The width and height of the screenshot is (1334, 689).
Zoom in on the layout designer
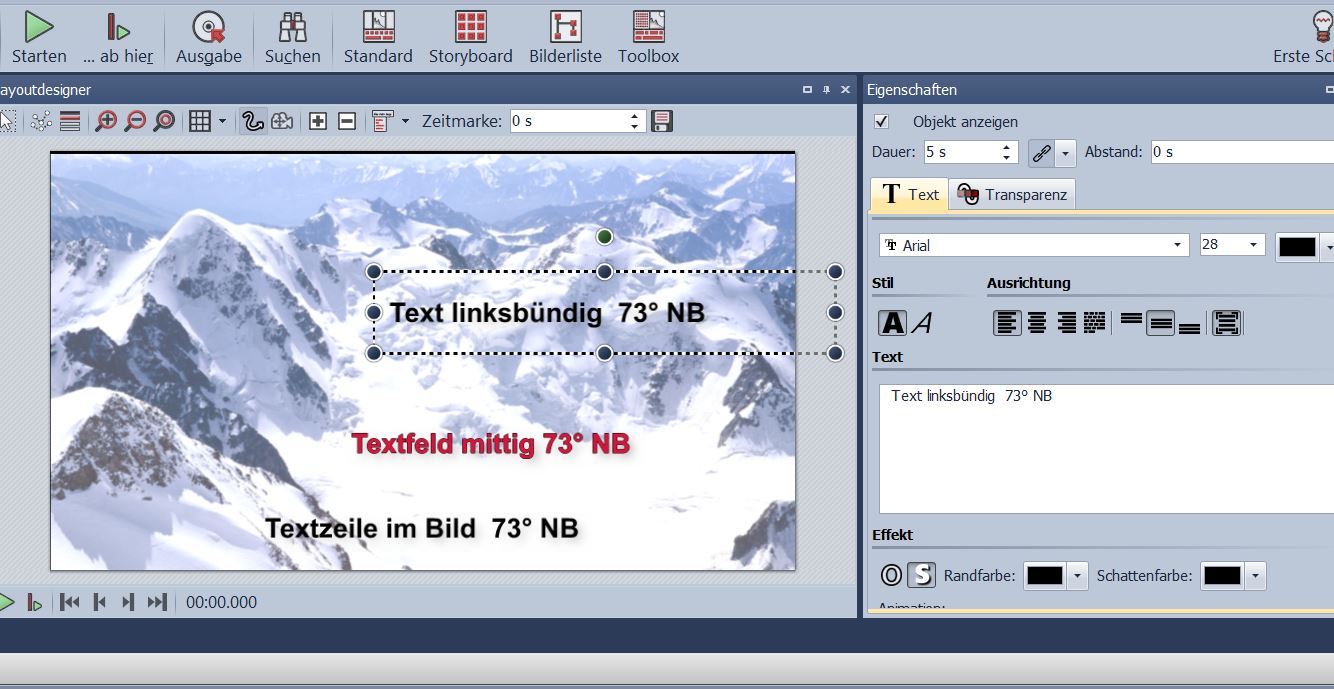tap(106, 122)
